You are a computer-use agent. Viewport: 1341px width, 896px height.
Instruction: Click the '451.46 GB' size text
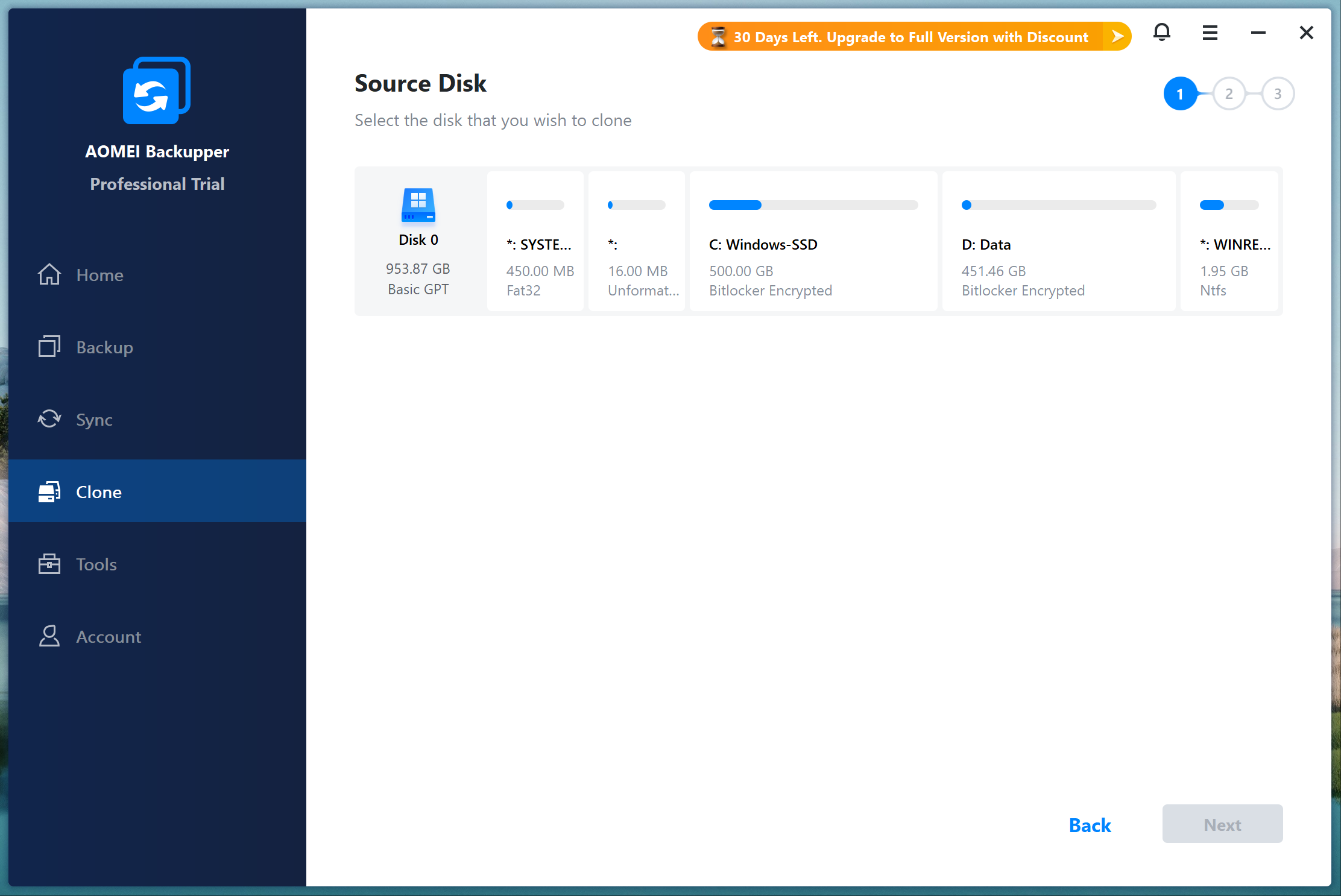point(994,271)
